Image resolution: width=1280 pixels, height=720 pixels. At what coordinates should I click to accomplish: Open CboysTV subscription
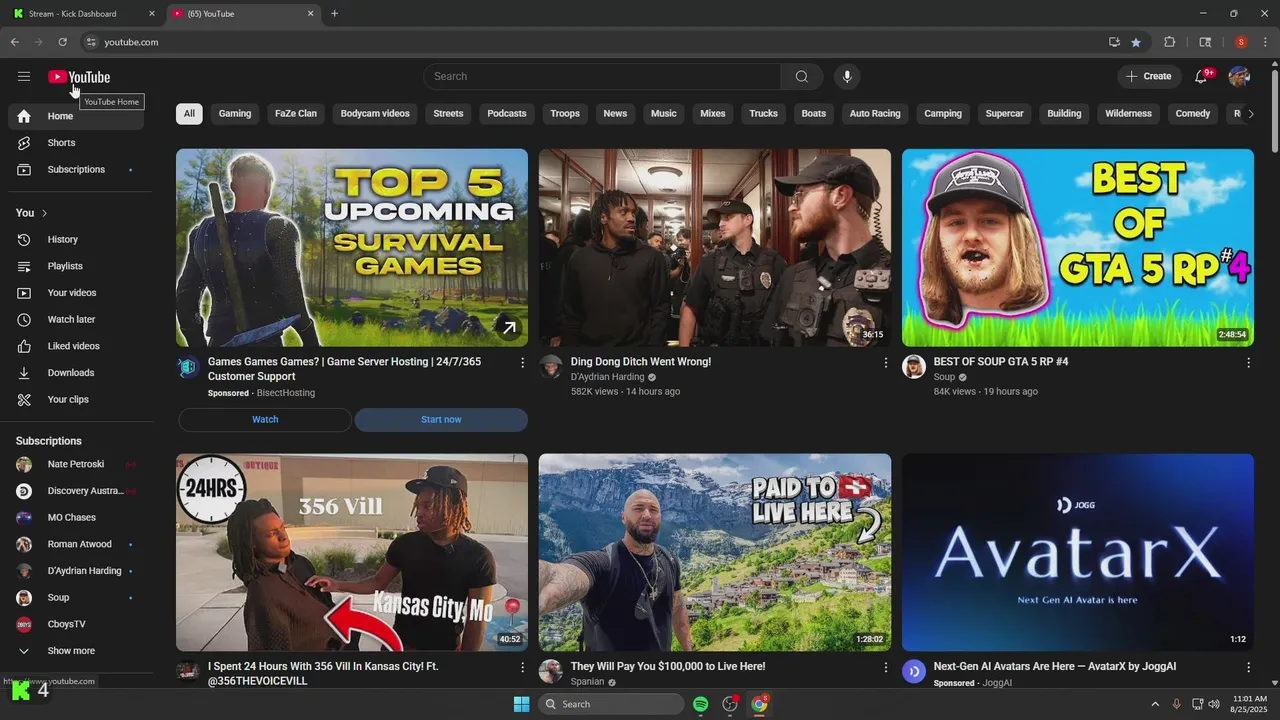[x=76, y=624]
